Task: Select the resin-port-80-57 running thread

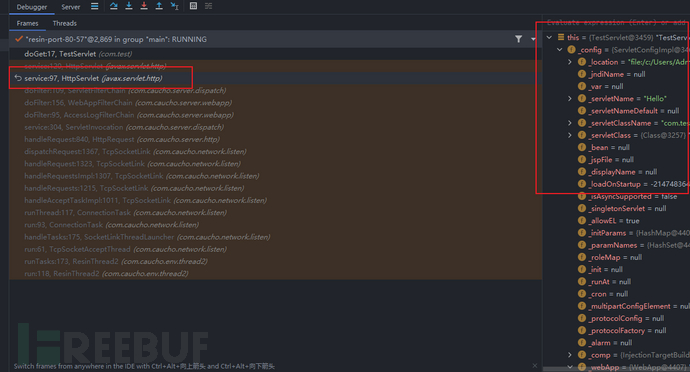Action: coord(275,39)
